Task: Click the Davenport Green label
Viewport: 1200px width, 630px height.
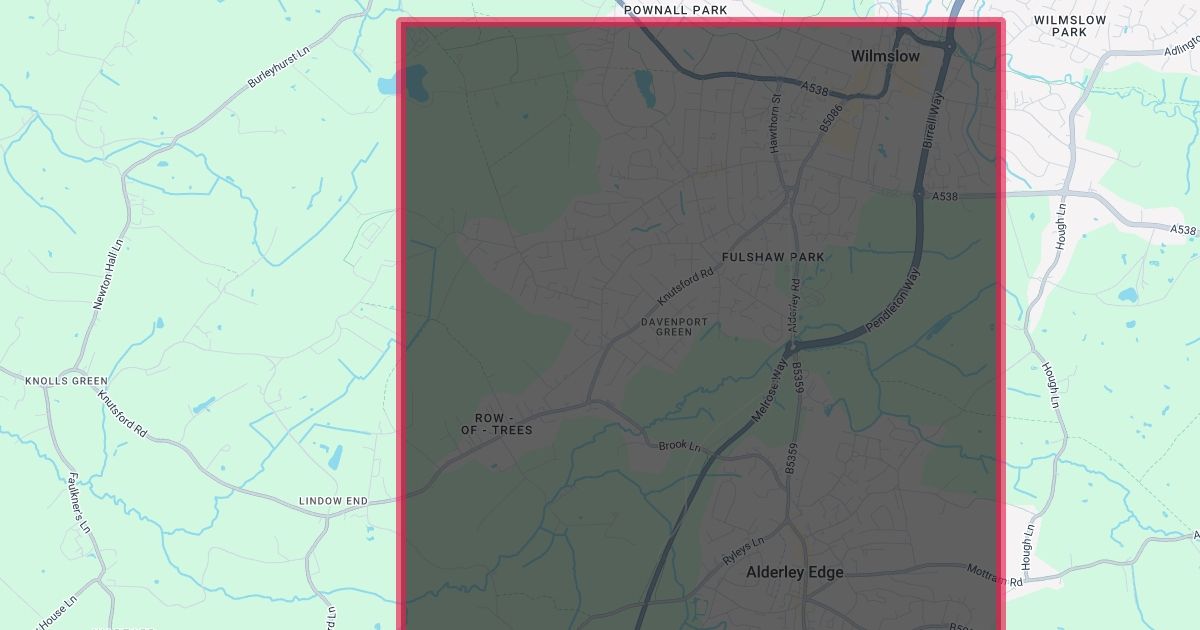Action: pyautogui.click(x=674, y=327)
